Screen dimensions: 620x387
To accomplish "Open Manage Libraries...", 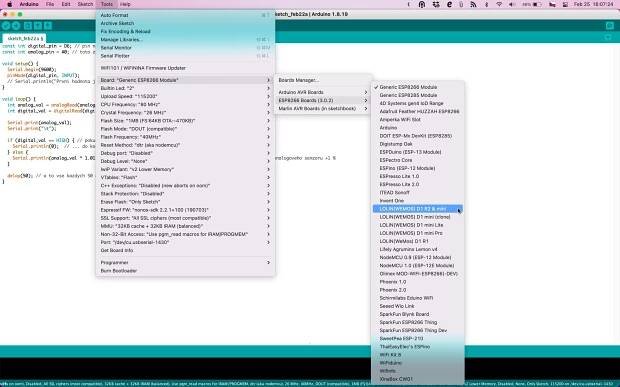I will pos(185,40).
